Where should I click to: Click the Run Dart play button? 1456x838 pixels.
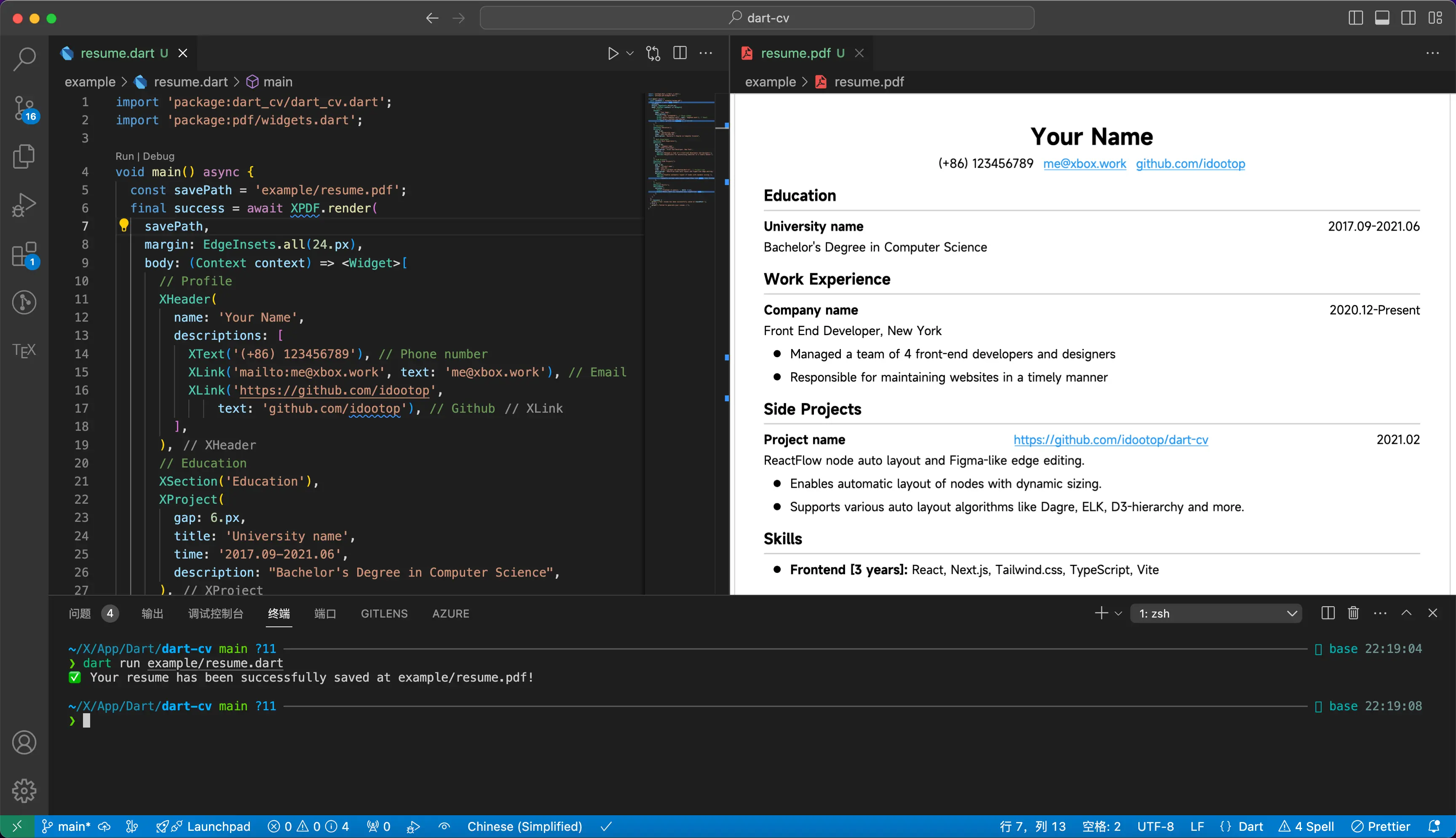(613, 54)
